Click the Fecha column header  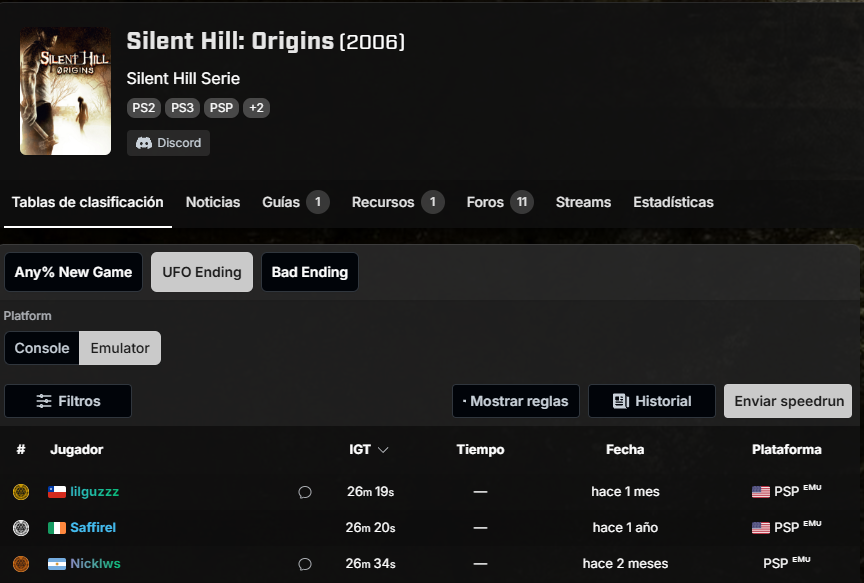(625, 450)
